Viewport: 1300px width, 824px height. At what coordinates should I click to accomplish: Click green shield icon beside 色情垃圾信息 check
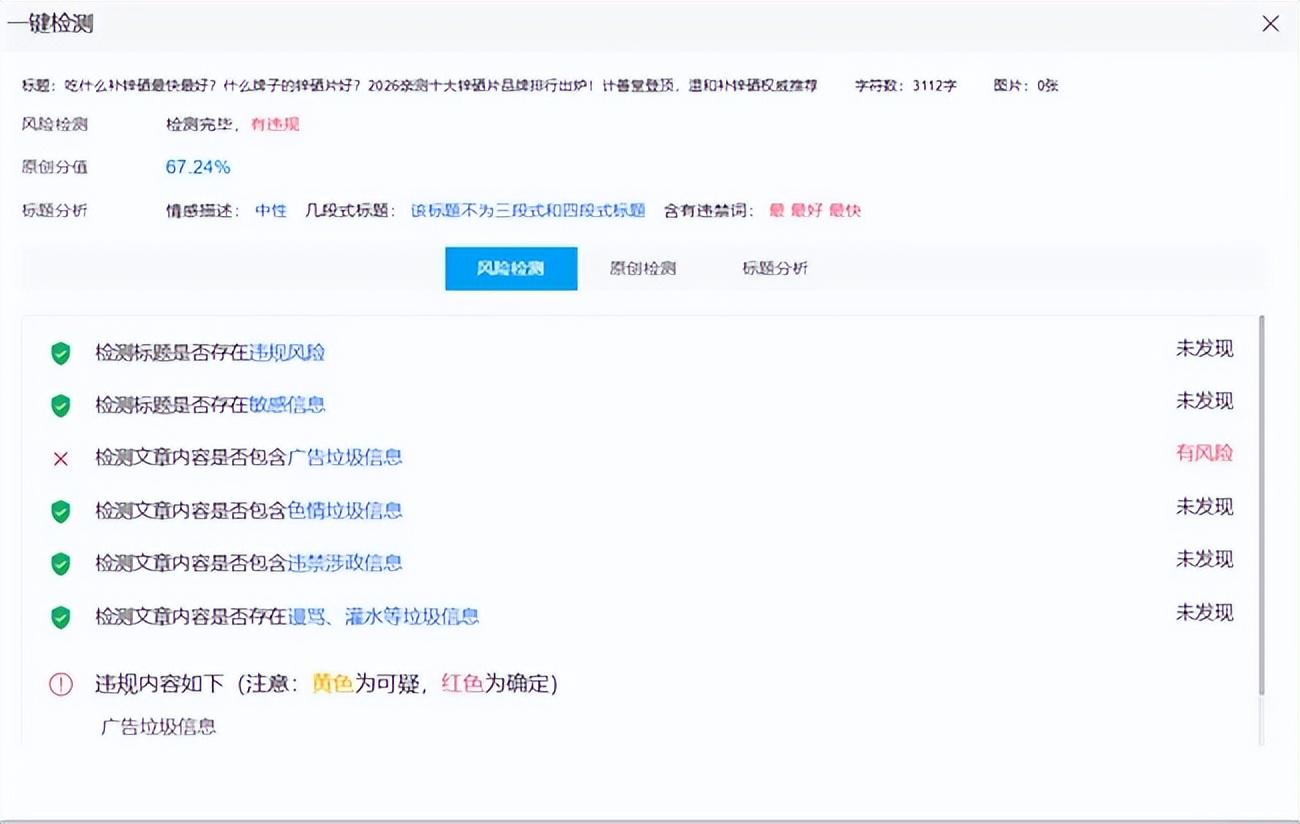pyautogui.click(x=61, y=511)
